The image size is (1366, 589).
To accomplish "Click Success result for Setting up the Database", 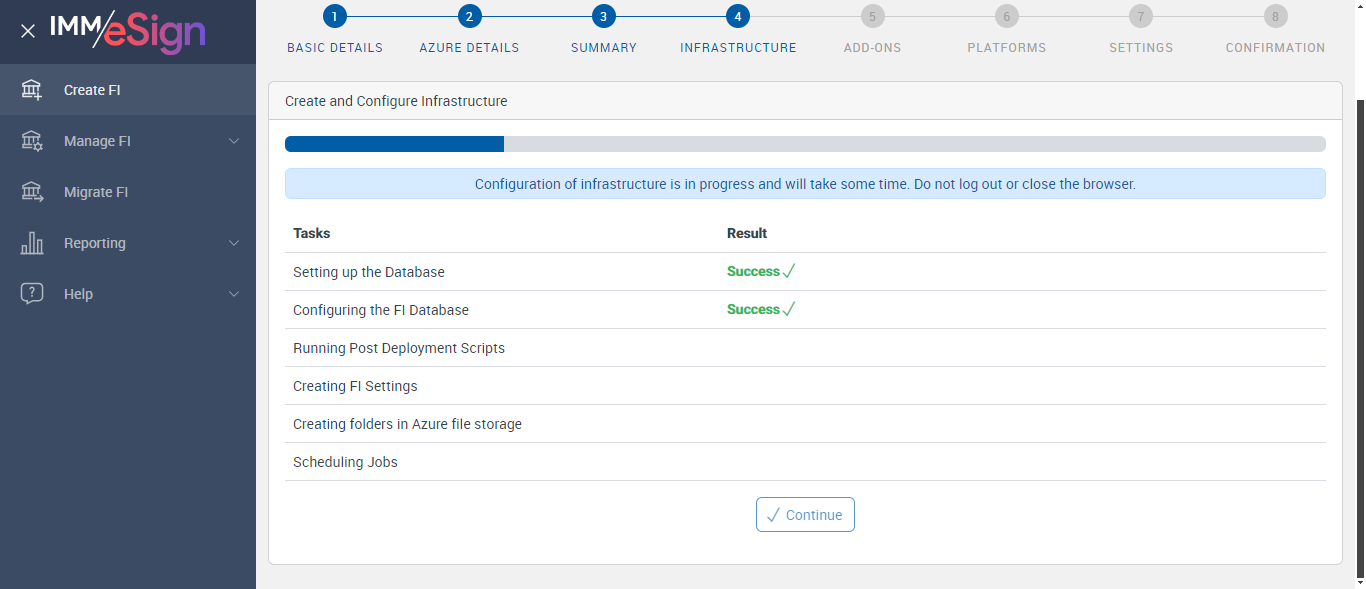I will (x=761, y=272).
